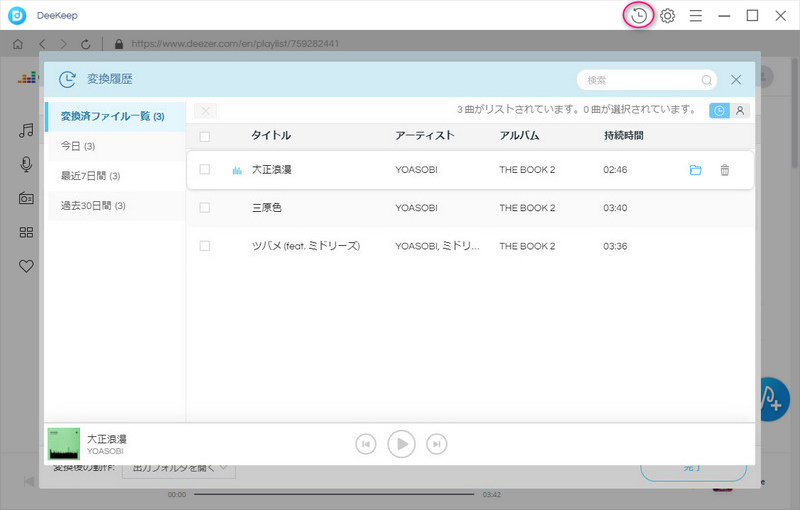
Task: Select the 変換済ファイル一覧 (3) tab
Action: 115,116
